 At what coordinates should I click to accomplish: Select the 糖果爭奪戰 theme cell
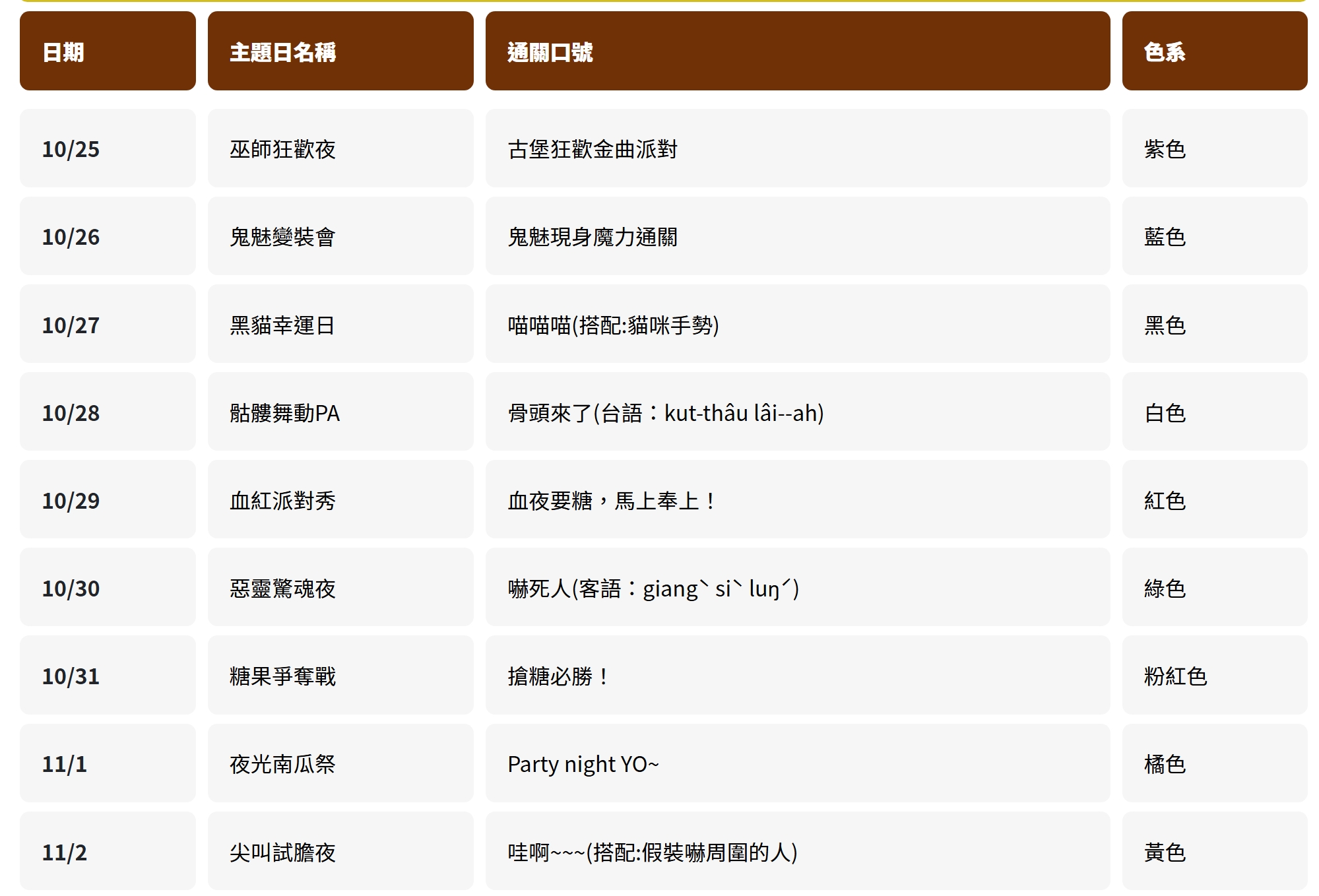click(x=340, y=675)
